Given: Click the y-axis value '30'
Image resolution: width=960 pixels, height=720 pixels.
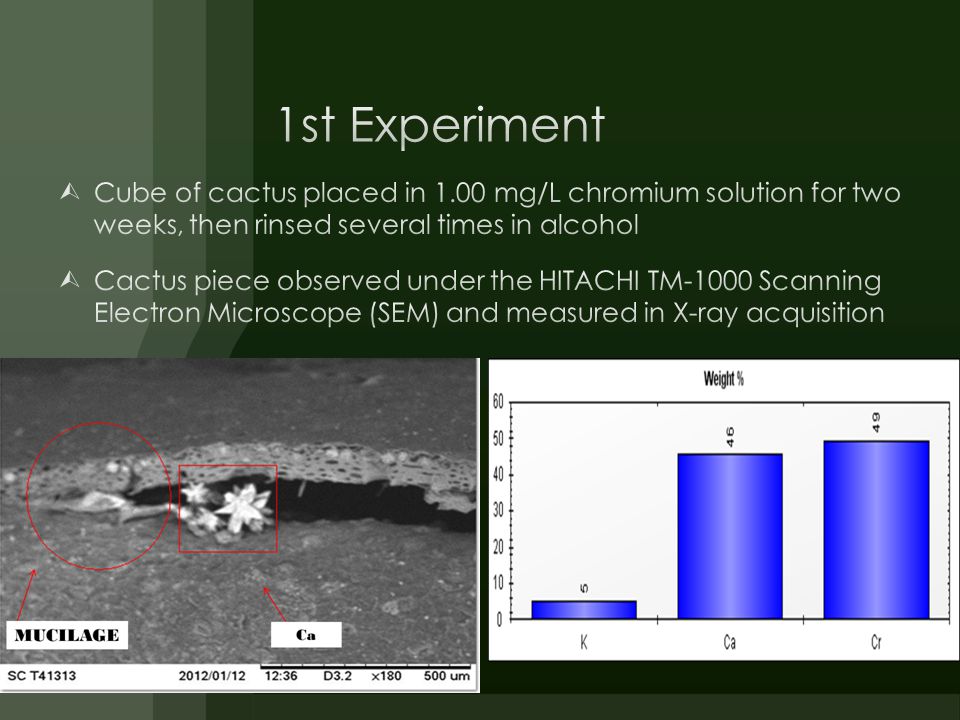Looking at the screenshot, I should [x=498, y=510].
